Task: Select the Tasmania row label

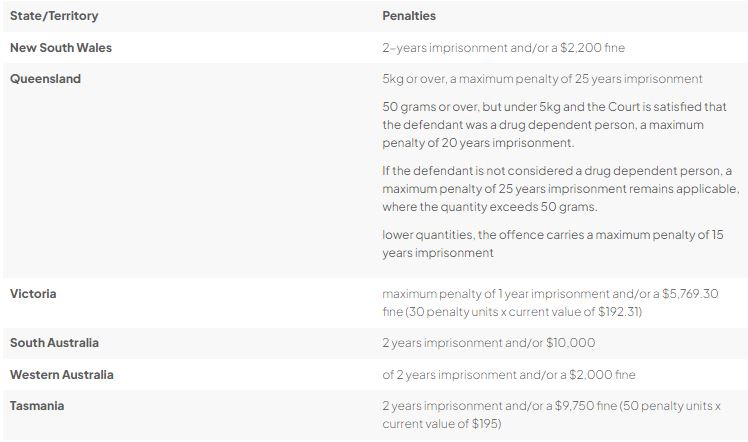Action: coord(38,406)
